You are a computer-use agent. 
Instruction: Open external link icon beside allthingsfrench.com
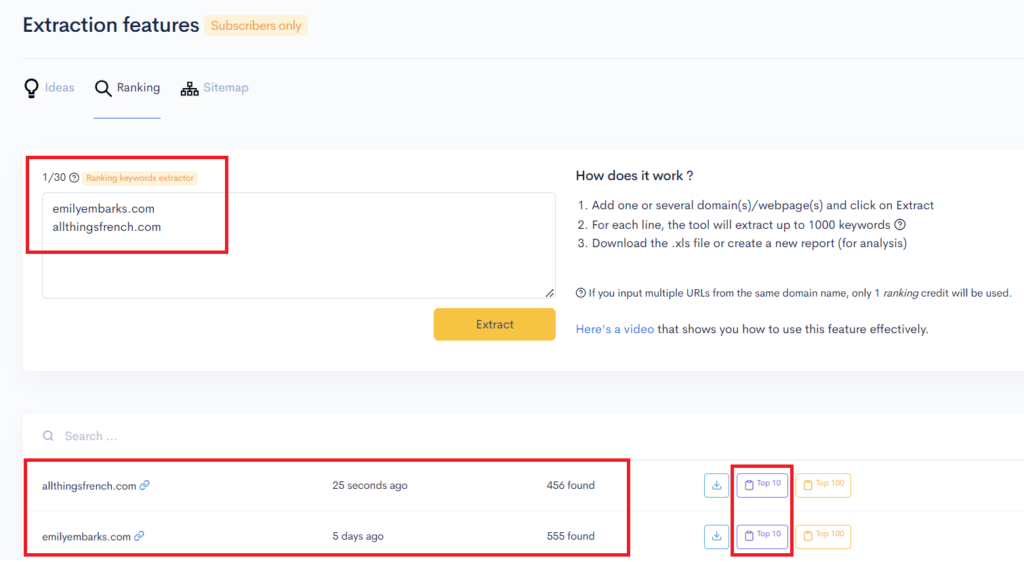[x=145, y=486]
